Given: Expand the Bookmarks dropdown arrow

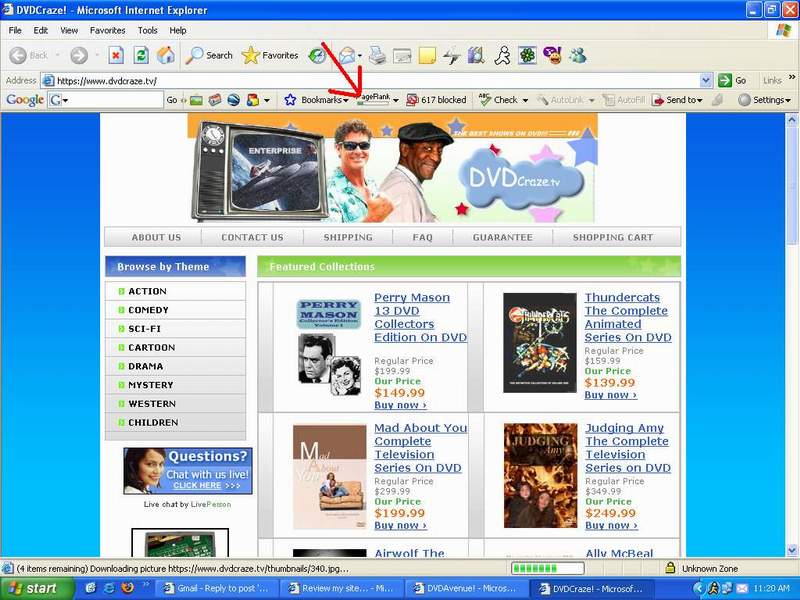Looking at the screenshot, I should coord(345,101).
